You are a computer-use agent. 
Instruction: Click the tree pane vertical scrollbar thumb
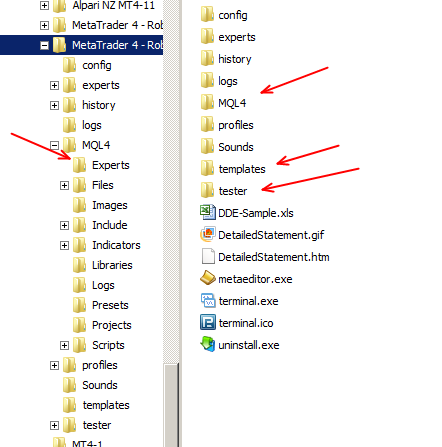(x=171, y=405)
